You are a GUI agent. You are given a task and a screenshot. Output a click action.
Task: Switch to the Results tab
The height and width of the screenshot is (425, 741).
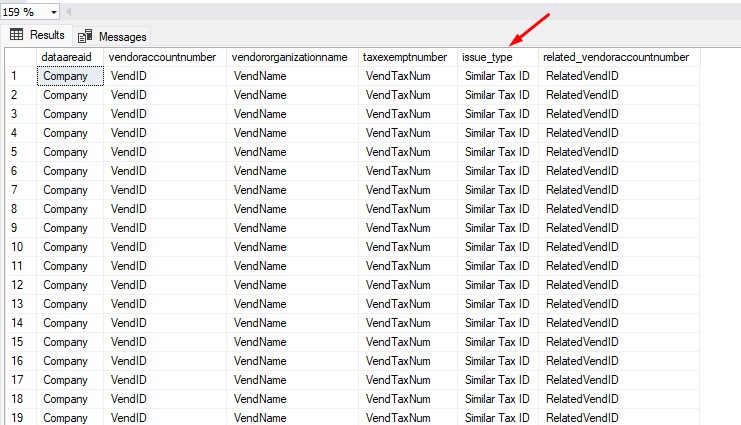(x=37, y=35)
